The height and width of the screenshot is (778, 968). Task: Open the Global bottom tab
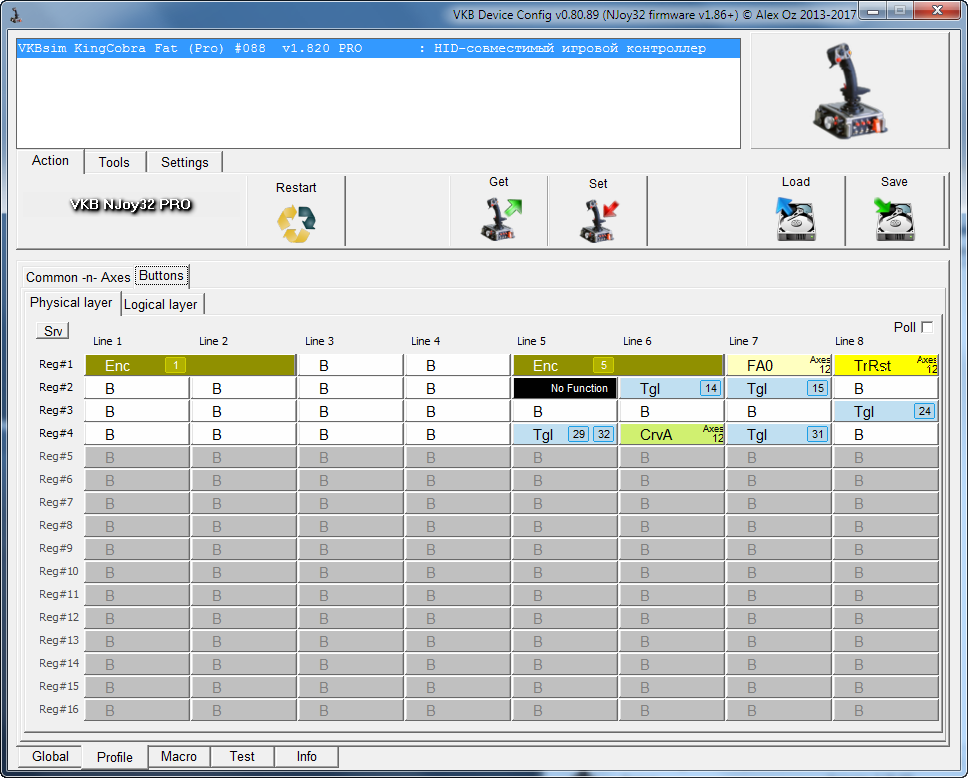pyautogui.click(x=50, y=756)
